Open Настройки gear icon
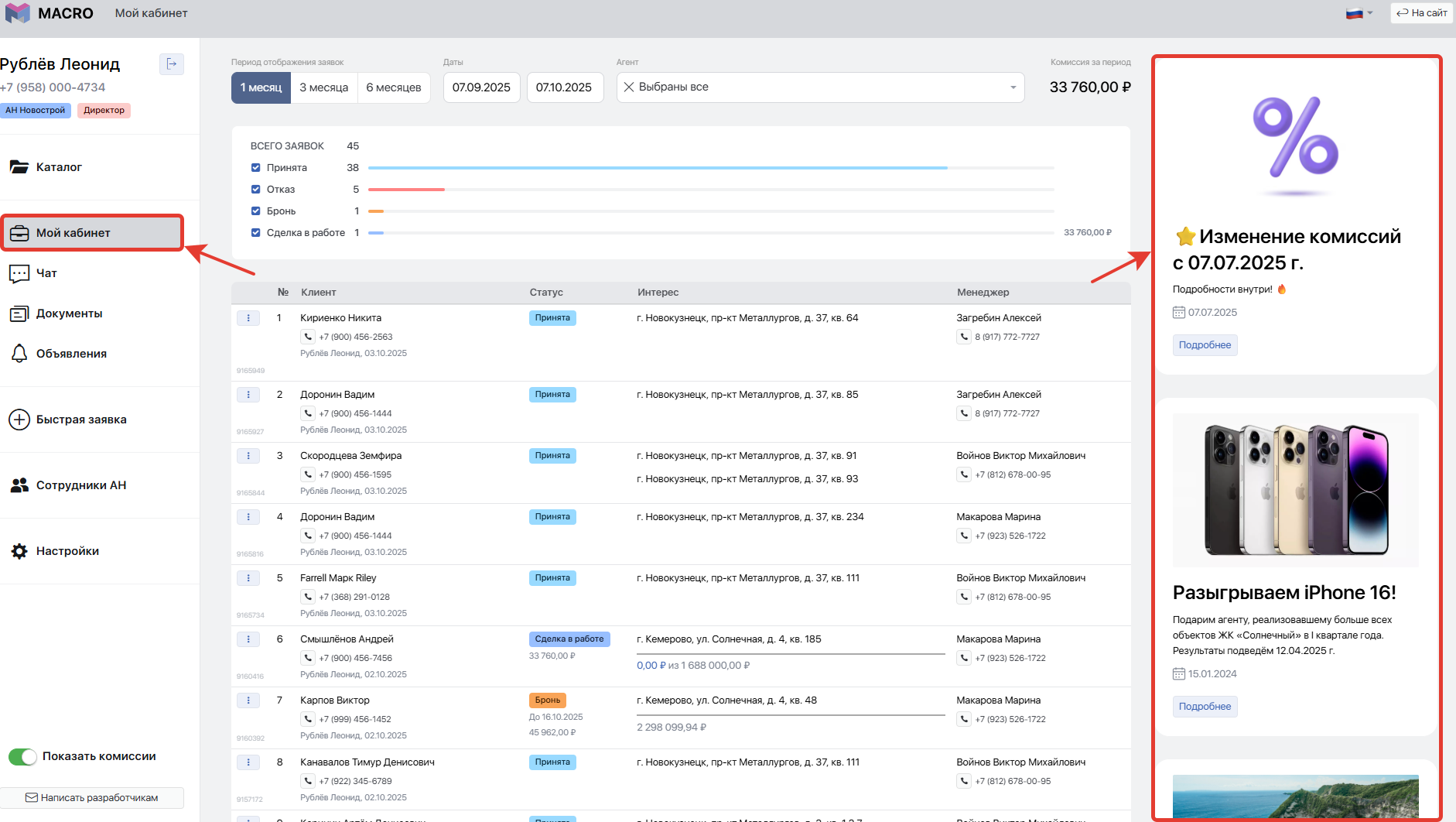Image resolution: width=1456 pixels, height=822 pixels. pyautogui.click(x=19, y=551)
